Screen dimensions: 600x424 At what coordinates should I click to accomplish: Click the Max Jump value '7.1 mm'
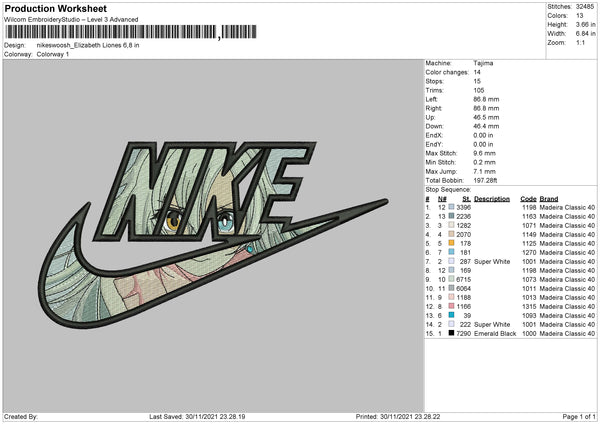click(x=484, y=171)
